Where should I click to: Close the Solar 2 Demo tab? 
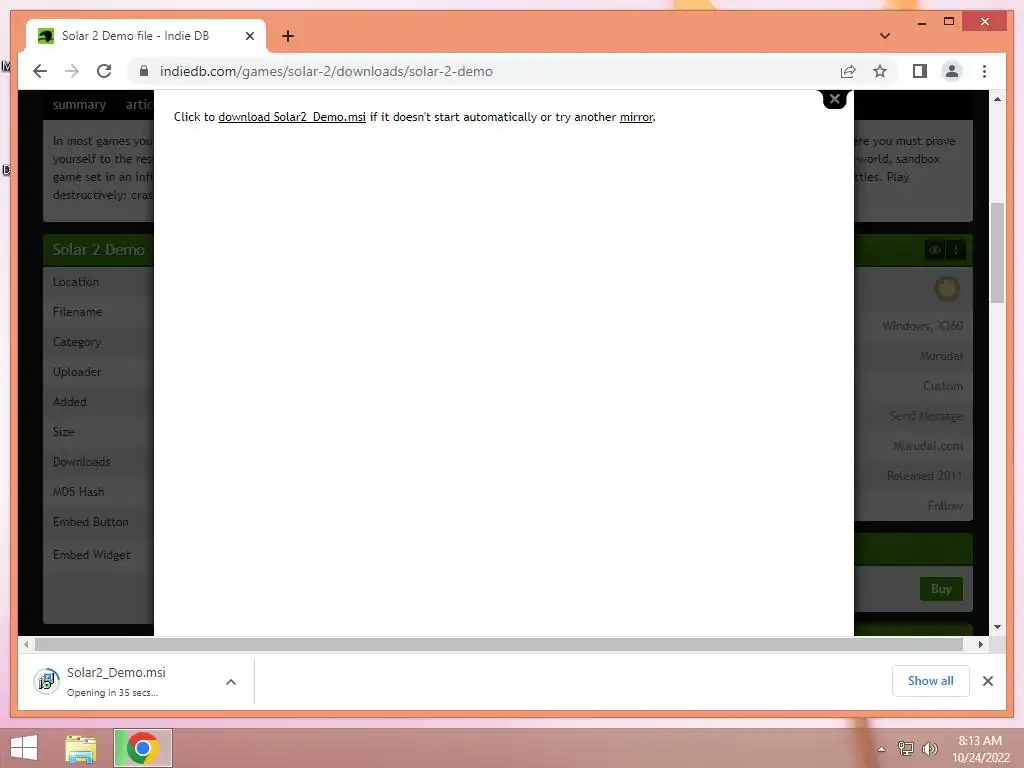(x=249, y=36)
